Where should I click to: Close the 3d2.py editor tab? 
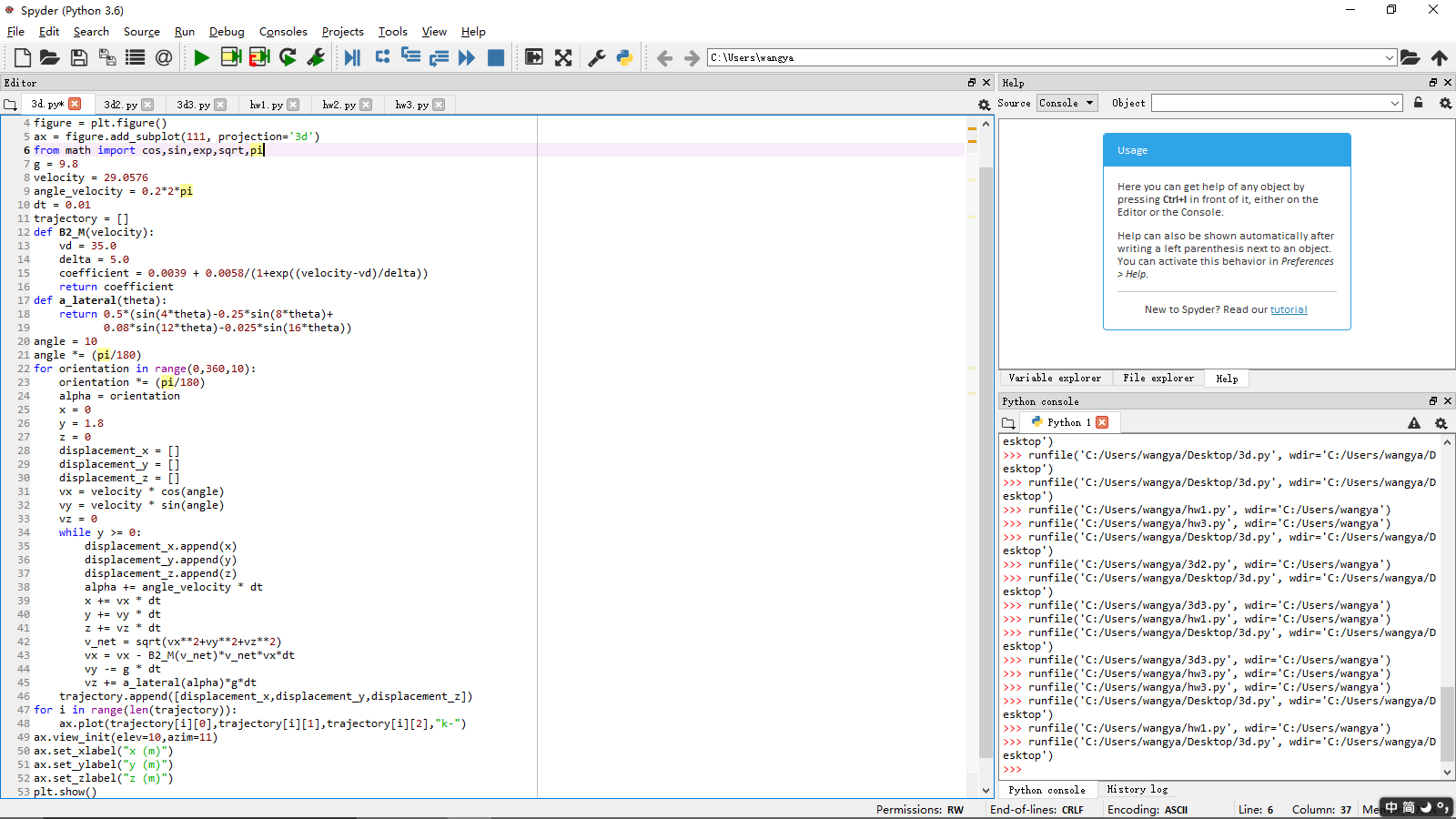click(x=147, y=105)
